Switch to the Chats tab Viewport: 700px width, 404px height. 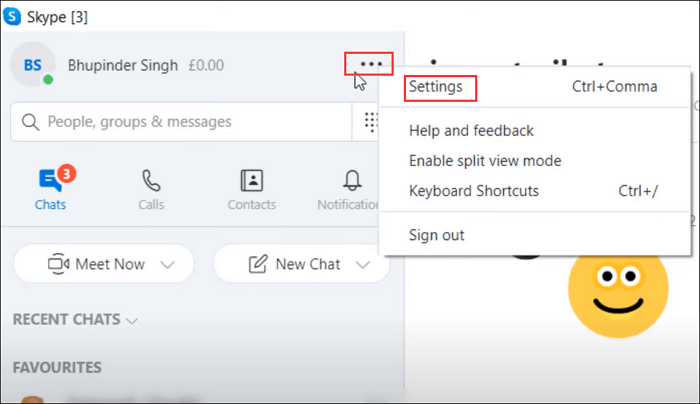(x=50, y=189)
